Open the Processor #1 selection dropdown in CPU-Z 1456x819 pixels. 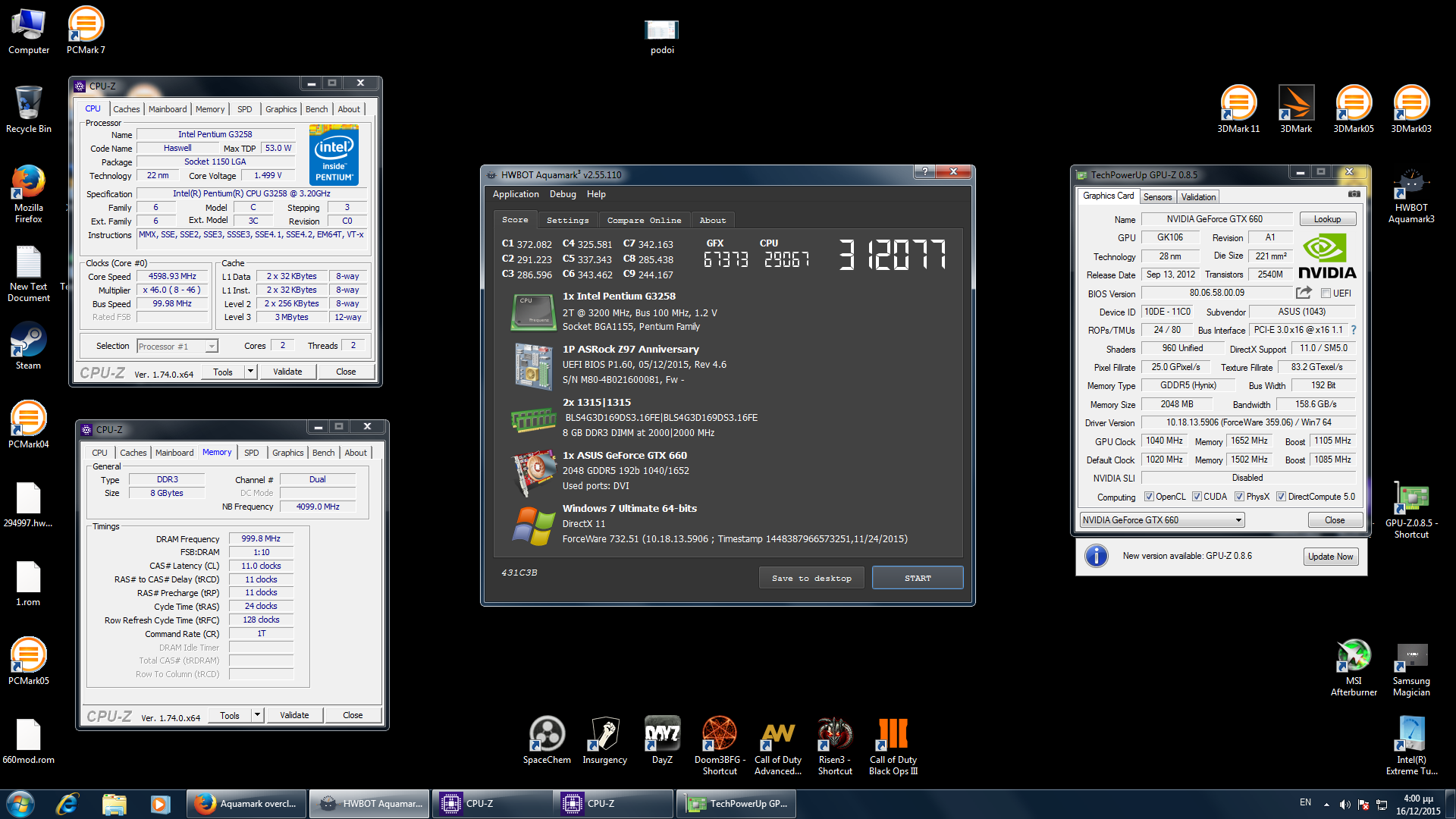[177, 347]
